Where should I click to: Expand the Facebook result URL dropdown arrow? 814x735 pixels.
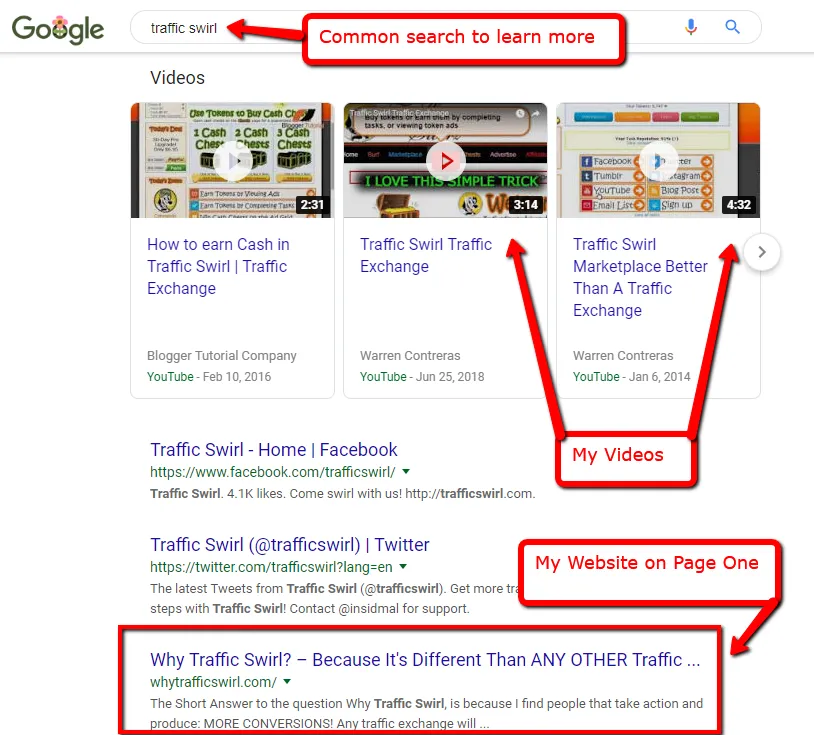(x=406, y=472)
